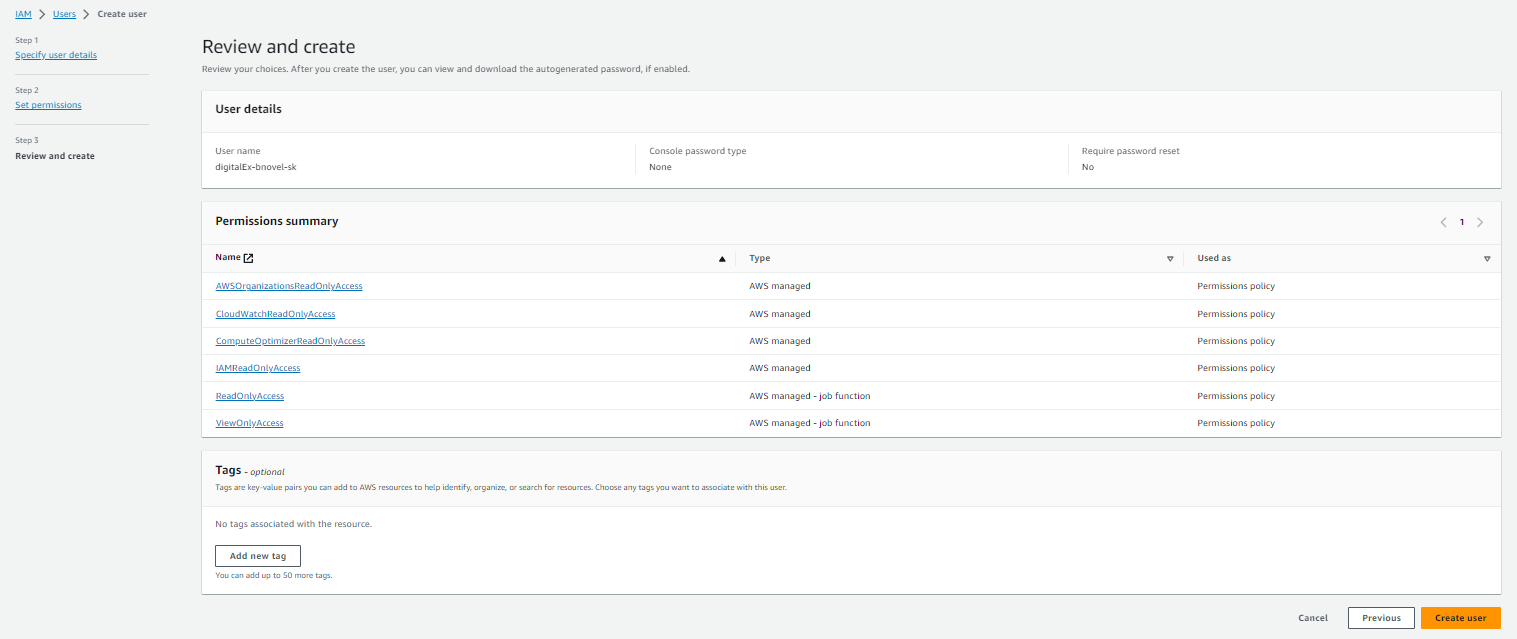
Task: Click the Add new tag button
Action: (x=258, y=556)
